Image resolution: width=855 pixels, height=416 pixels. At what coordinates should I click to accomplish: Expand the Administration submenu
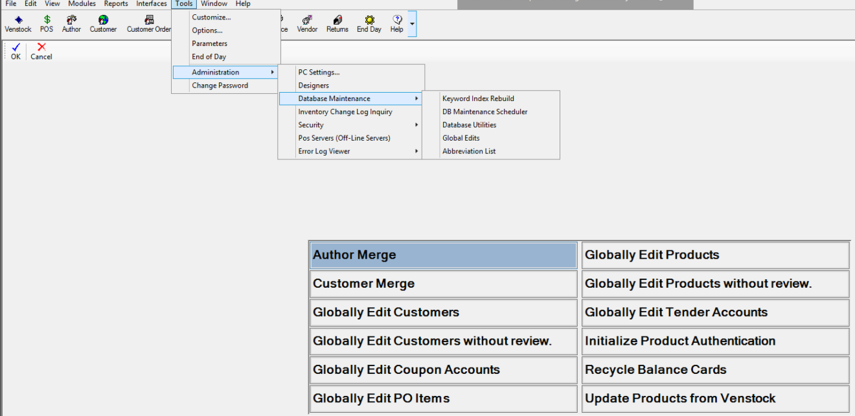point(226,72)
